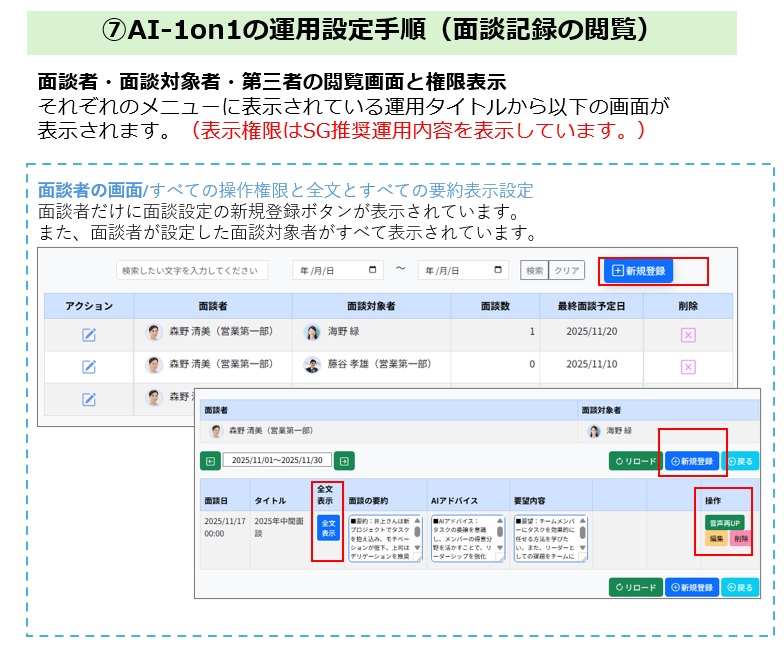Click the orange 編集 edit button
Screen dimensions: 784x647
pos(716,539)
